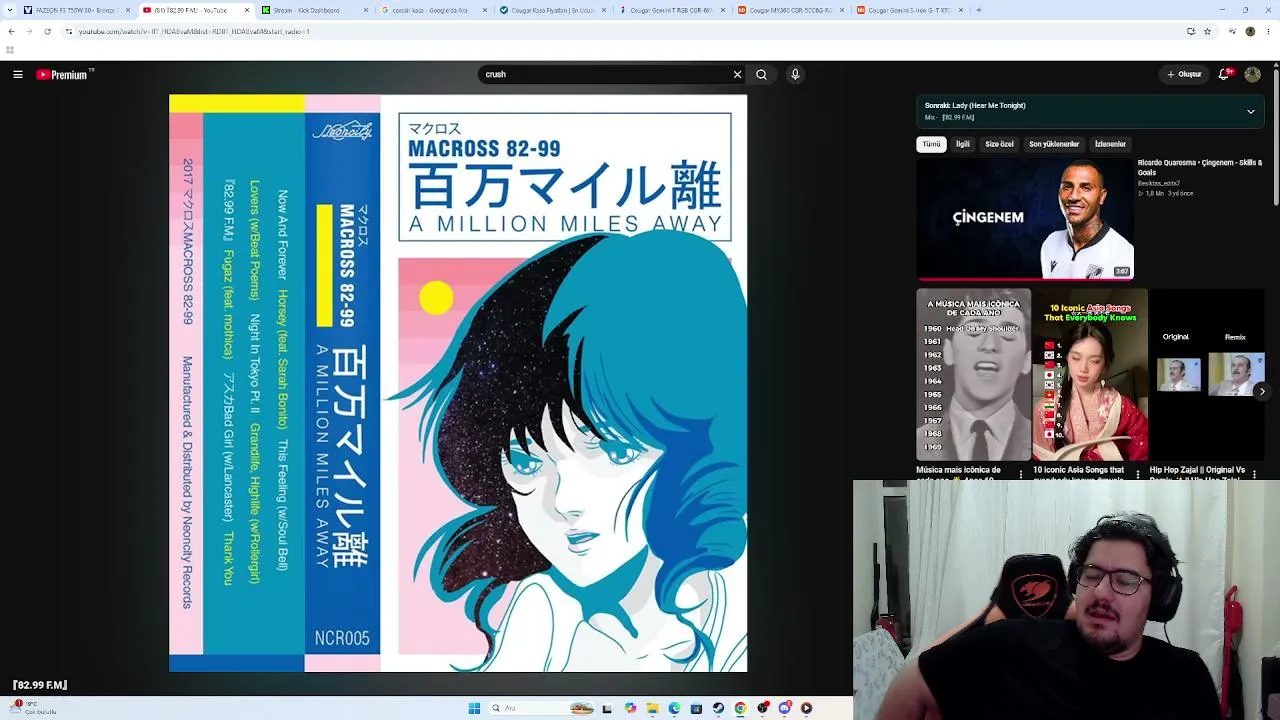
Task: Open File Explorer from the taskbar
Action: tap(652, 708)
